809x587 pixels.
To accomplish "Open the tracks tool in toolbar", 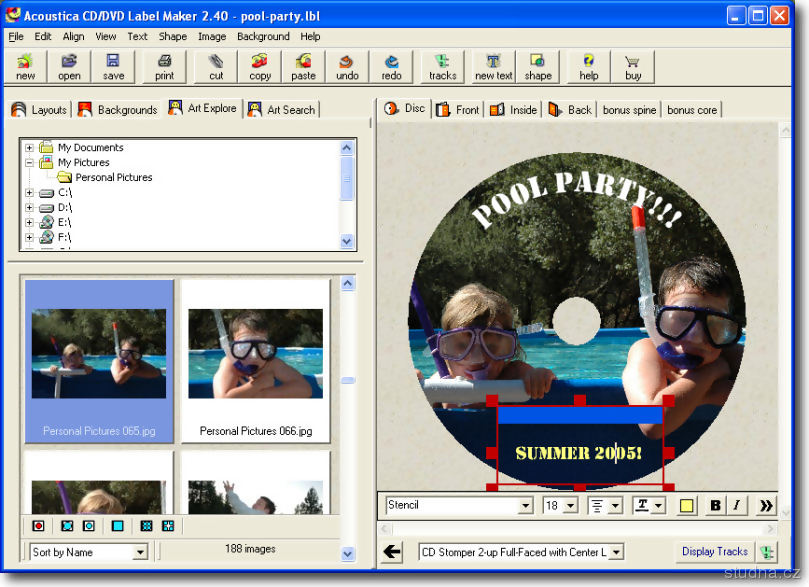I will pyautogui.click(x=442, y=67).
